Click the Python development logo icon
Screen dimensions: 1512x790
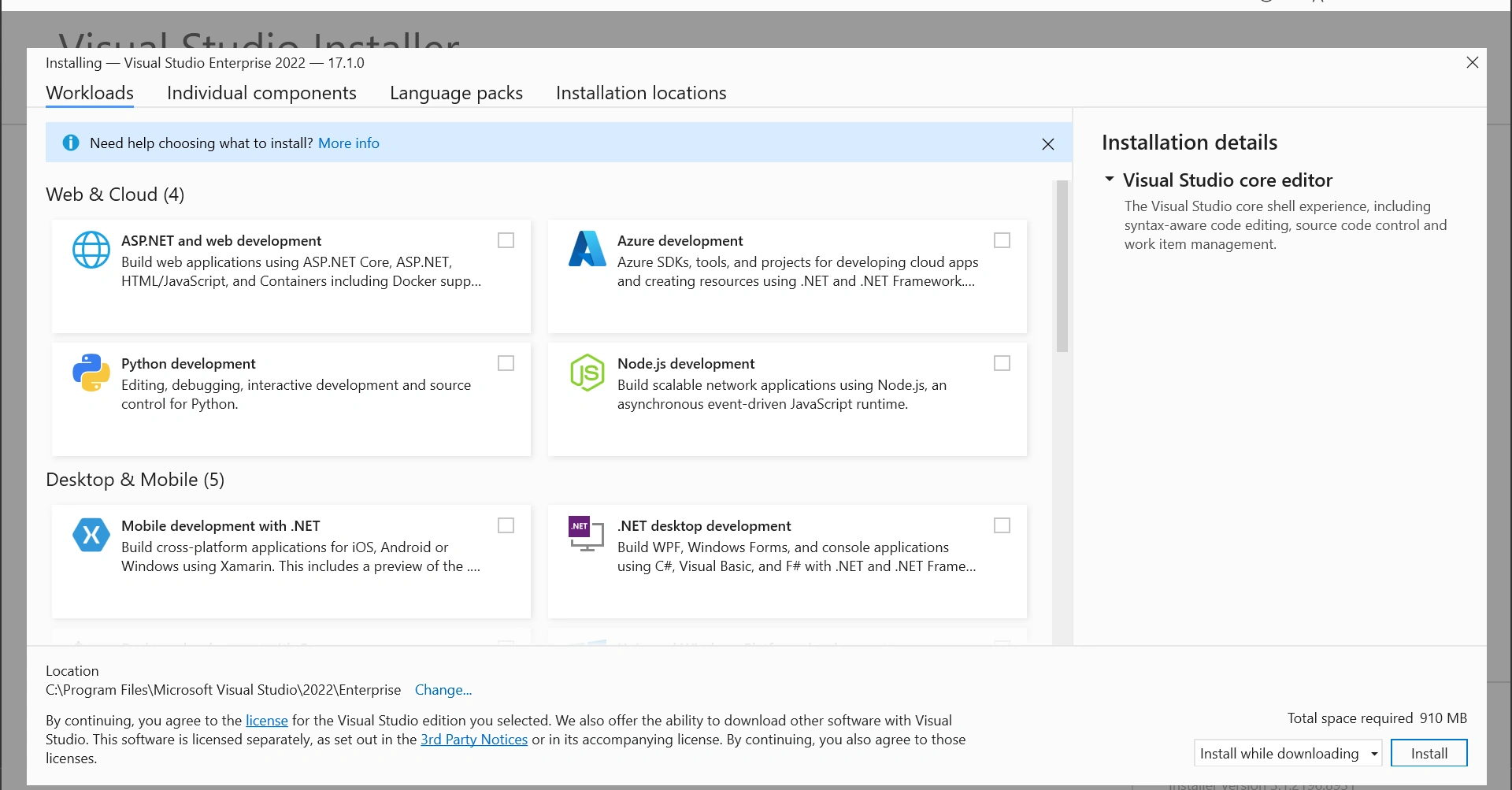[91, 373]
